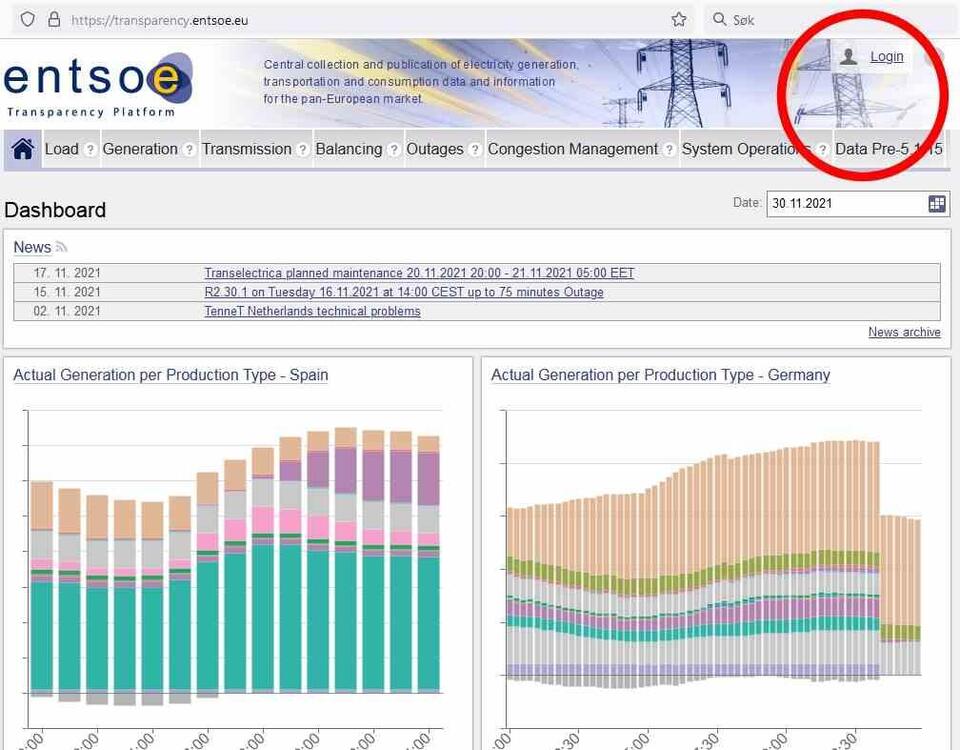Click the Home icon in navigation bar
This screenshot has height=750, width=960.
22,149
